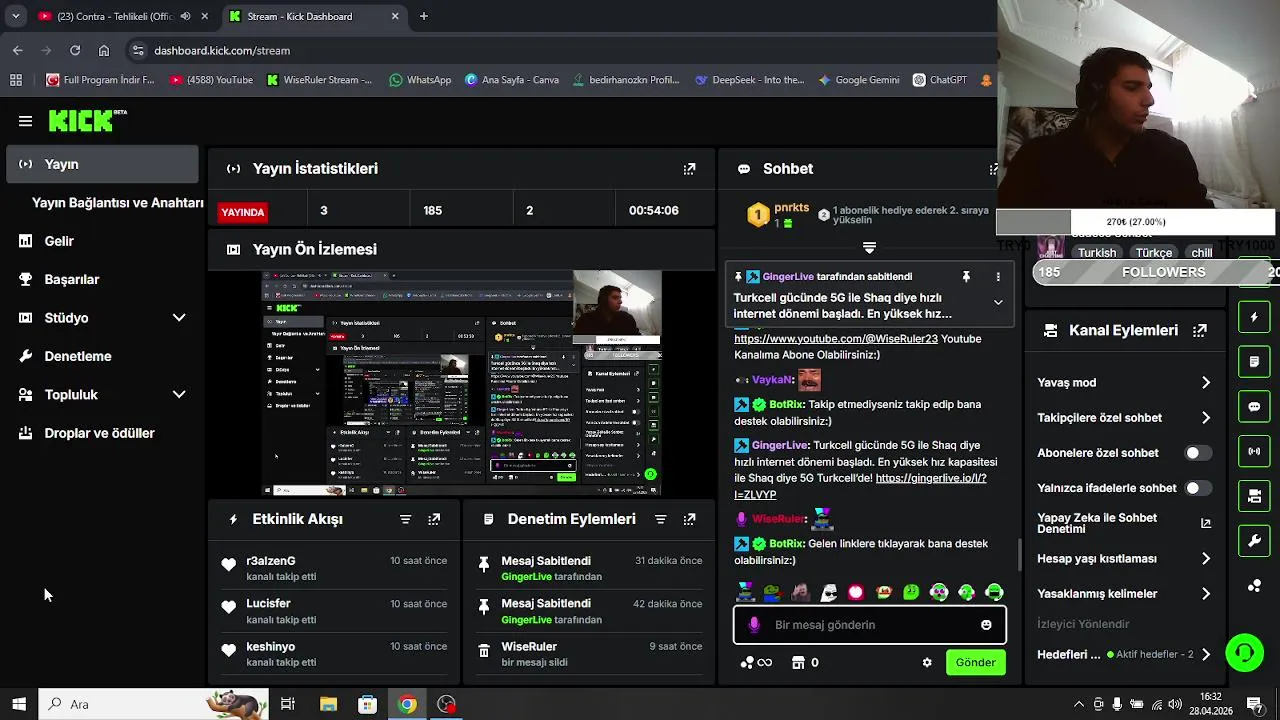Open Yapay Zeka ile Sohbet Denetimi external link
This screenshot has height=720, width=1280.
point(1205,523)
